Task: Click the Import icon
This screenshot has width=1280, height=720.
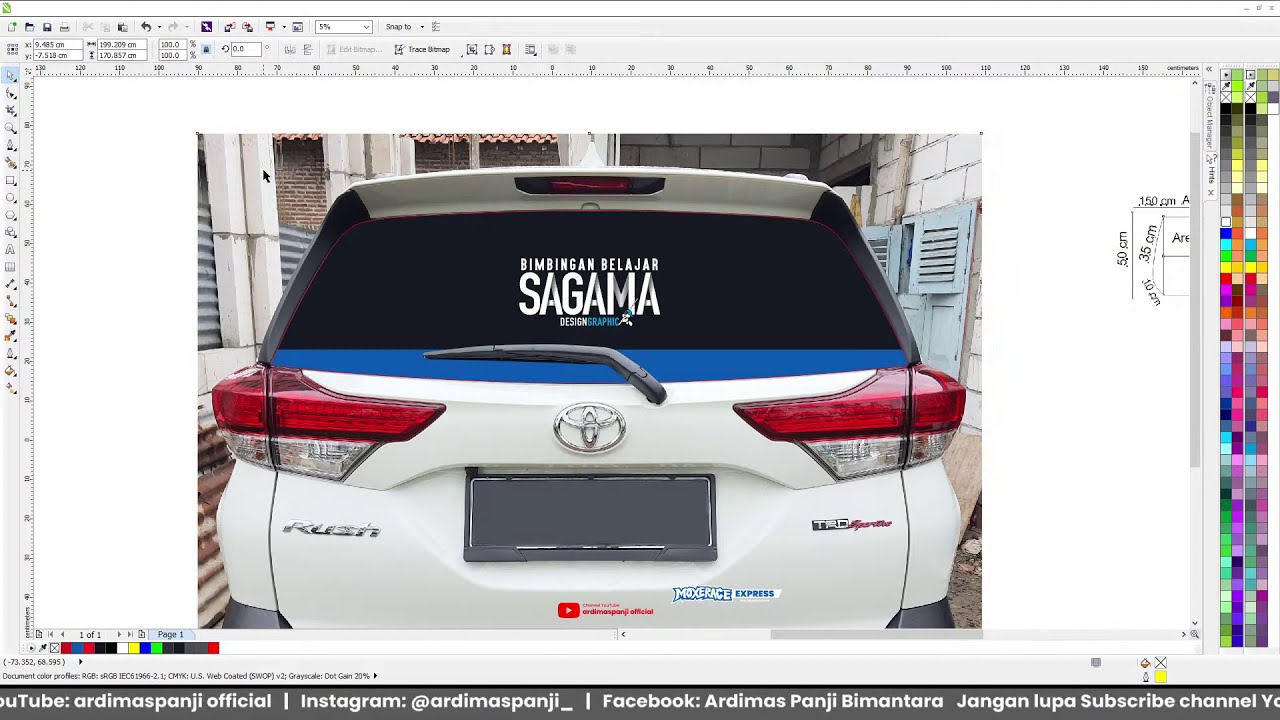Action: point(230,27)
